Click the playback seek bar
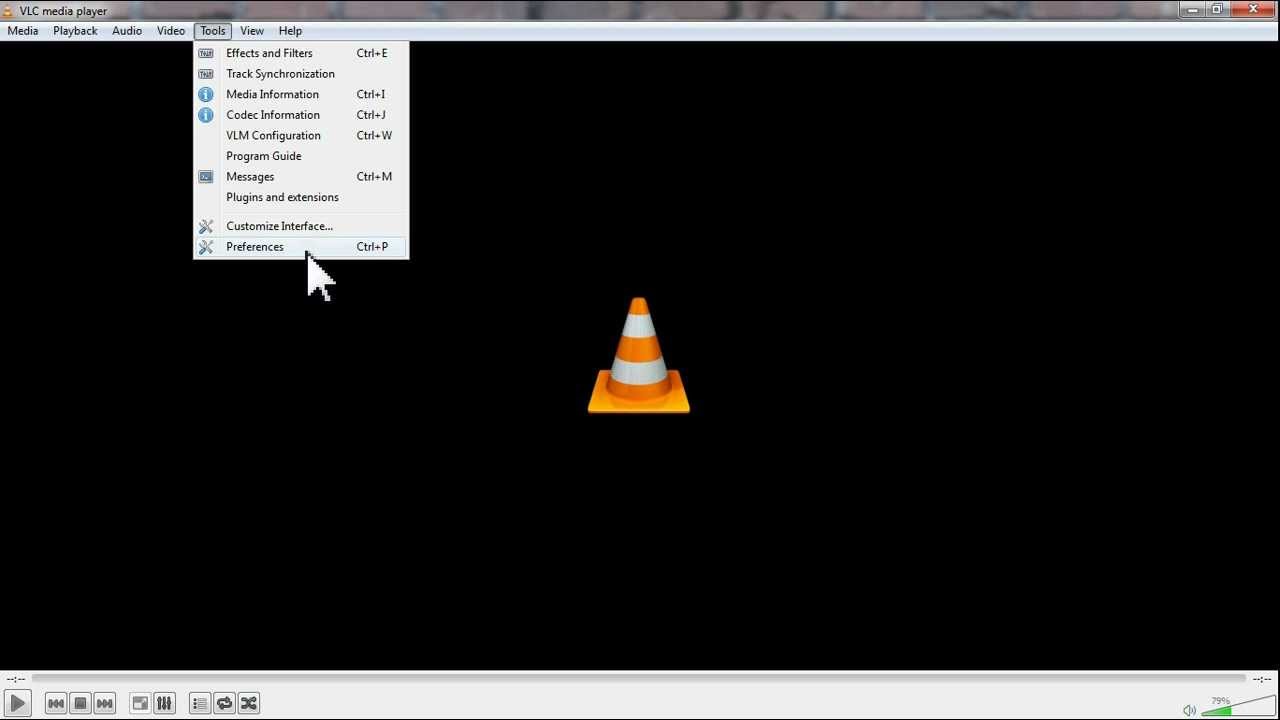 [x=638, y=678]
